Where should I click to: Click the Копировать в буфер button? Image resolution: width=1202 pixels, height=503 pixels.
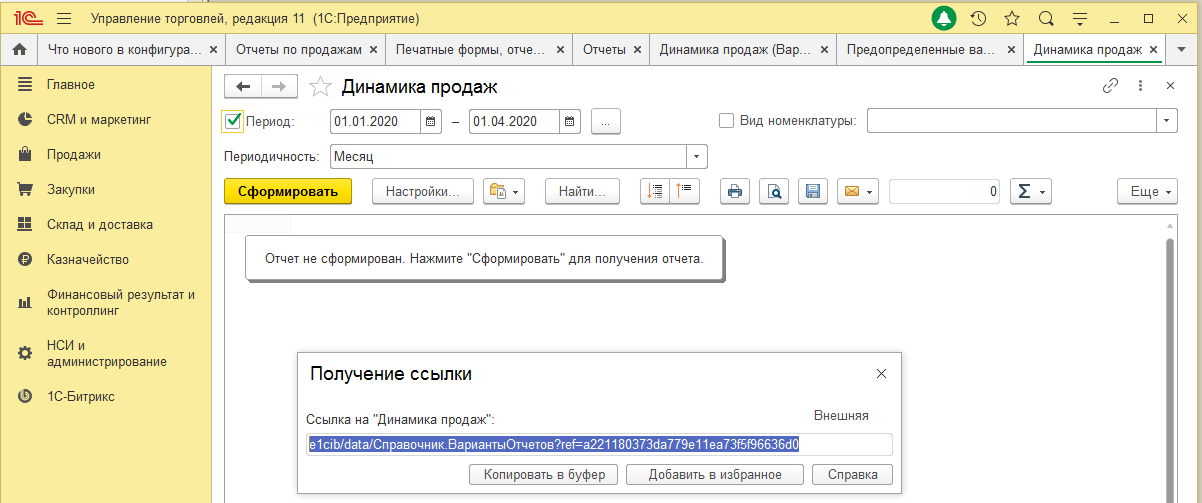click(544, 475)
